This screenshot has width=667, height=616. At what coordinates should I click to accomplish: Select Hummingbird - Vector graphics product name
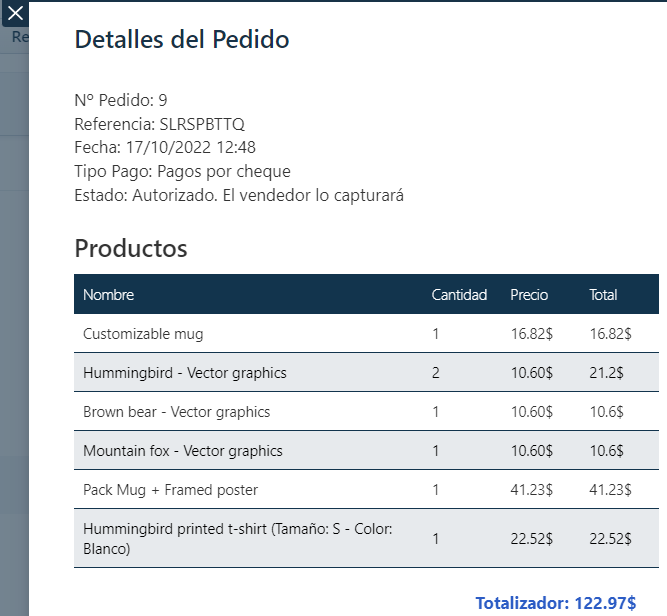[185, 373]
